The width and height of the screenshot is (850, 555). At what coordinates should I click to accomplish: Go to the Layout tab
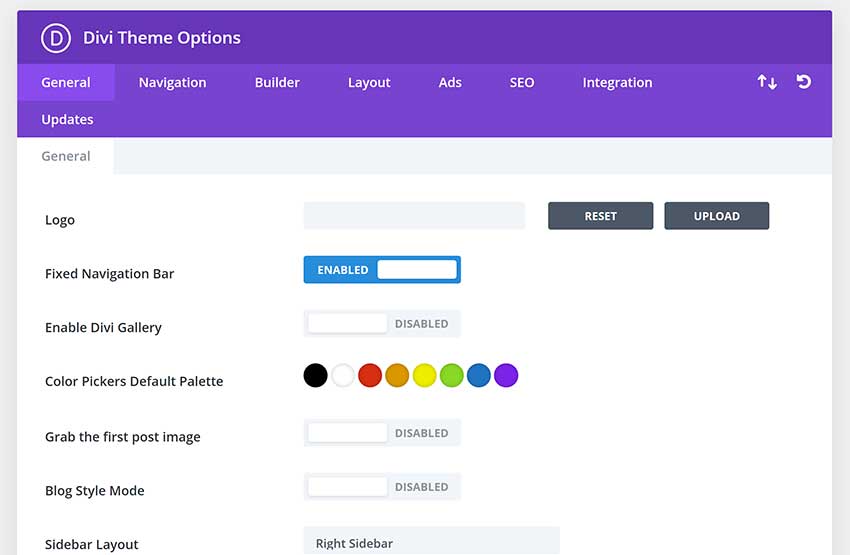coord(369,83)
